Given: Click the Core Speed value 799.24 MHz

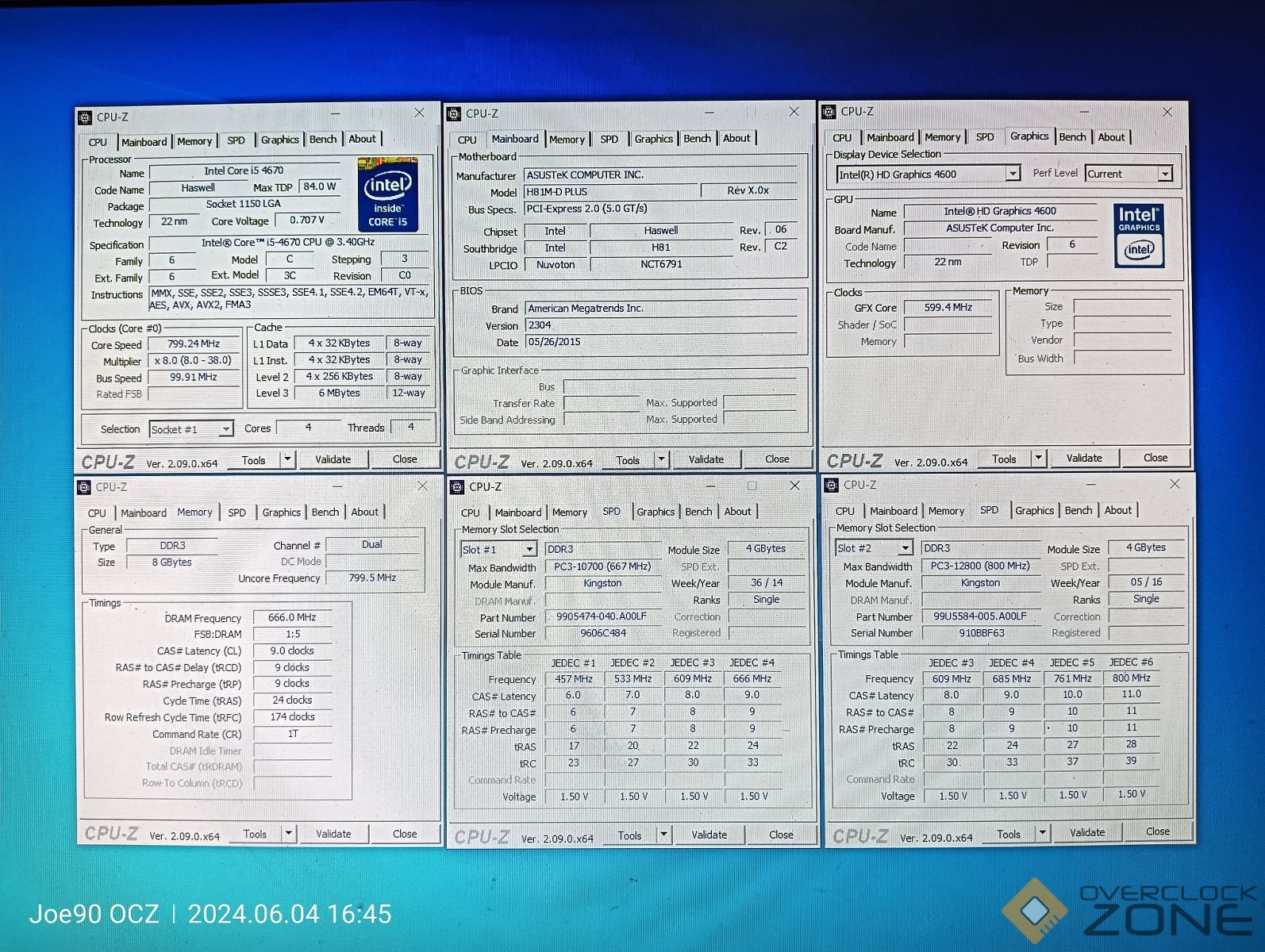Looking at the screenshot, I should click(194, 344).
